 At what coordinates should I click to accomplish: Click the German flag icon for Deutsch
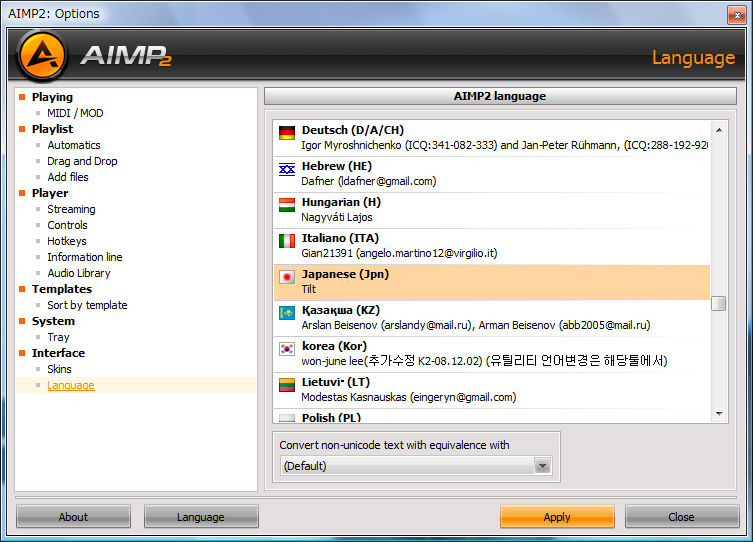pyautogui.click(x=287, y=132)
